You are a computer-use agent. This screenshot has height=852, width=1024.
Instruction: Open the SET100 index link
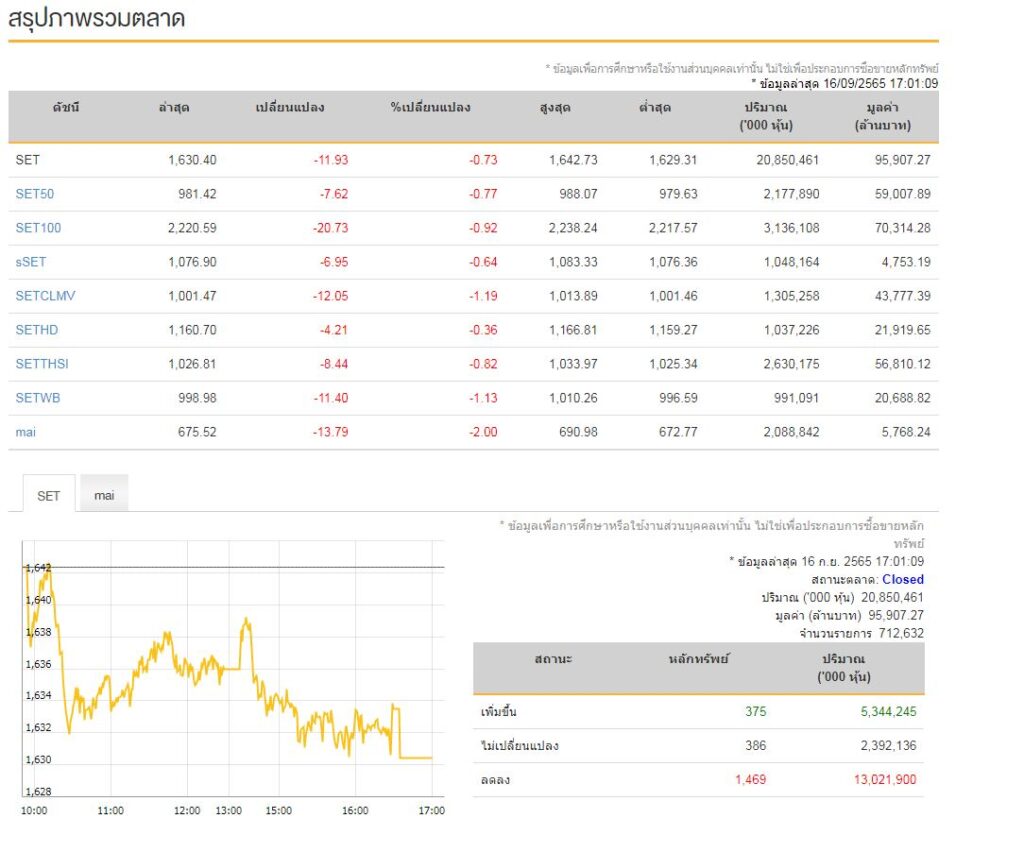pos(38,228)
